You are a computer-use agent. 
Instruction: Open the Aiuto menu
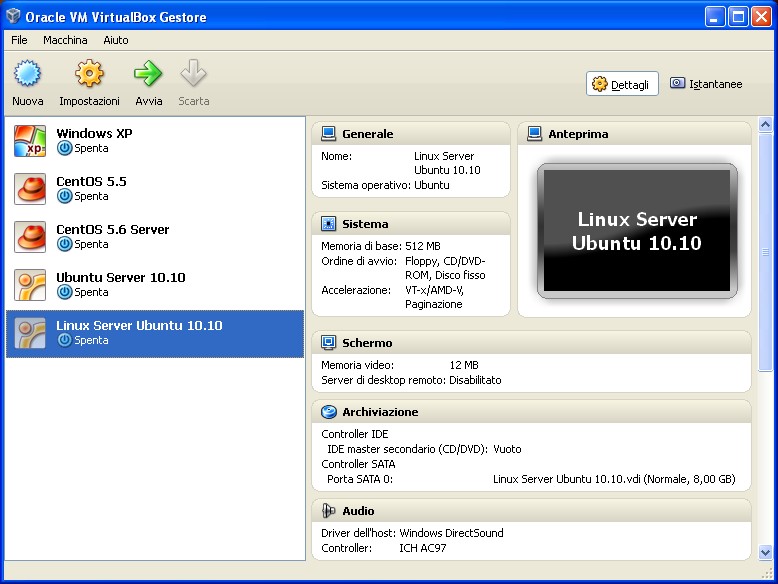tap(116, 40)
